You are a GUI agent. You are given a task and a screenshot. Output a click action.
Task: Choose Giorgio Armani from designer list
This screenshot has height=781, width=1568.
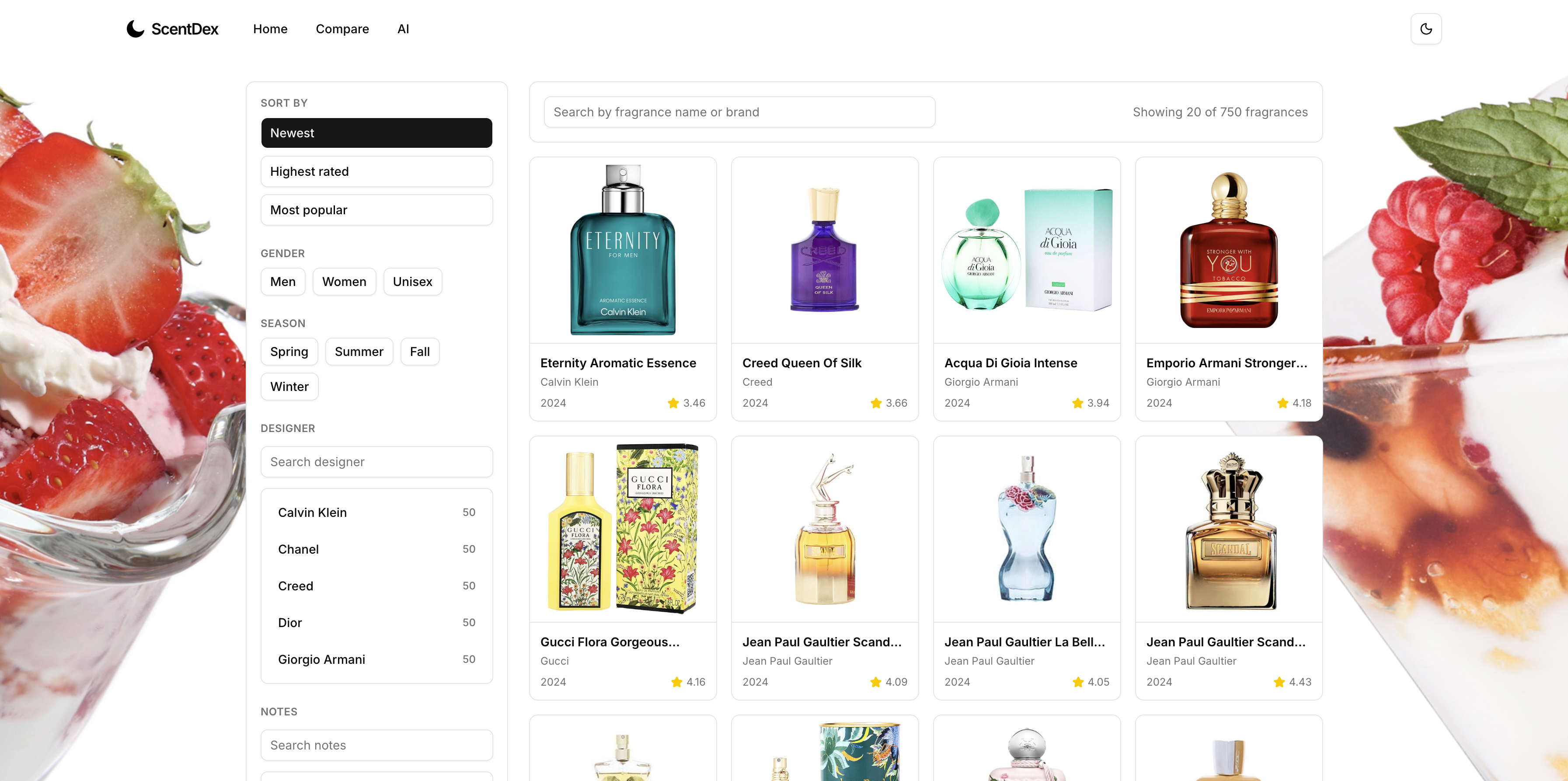tap(321, 659)
